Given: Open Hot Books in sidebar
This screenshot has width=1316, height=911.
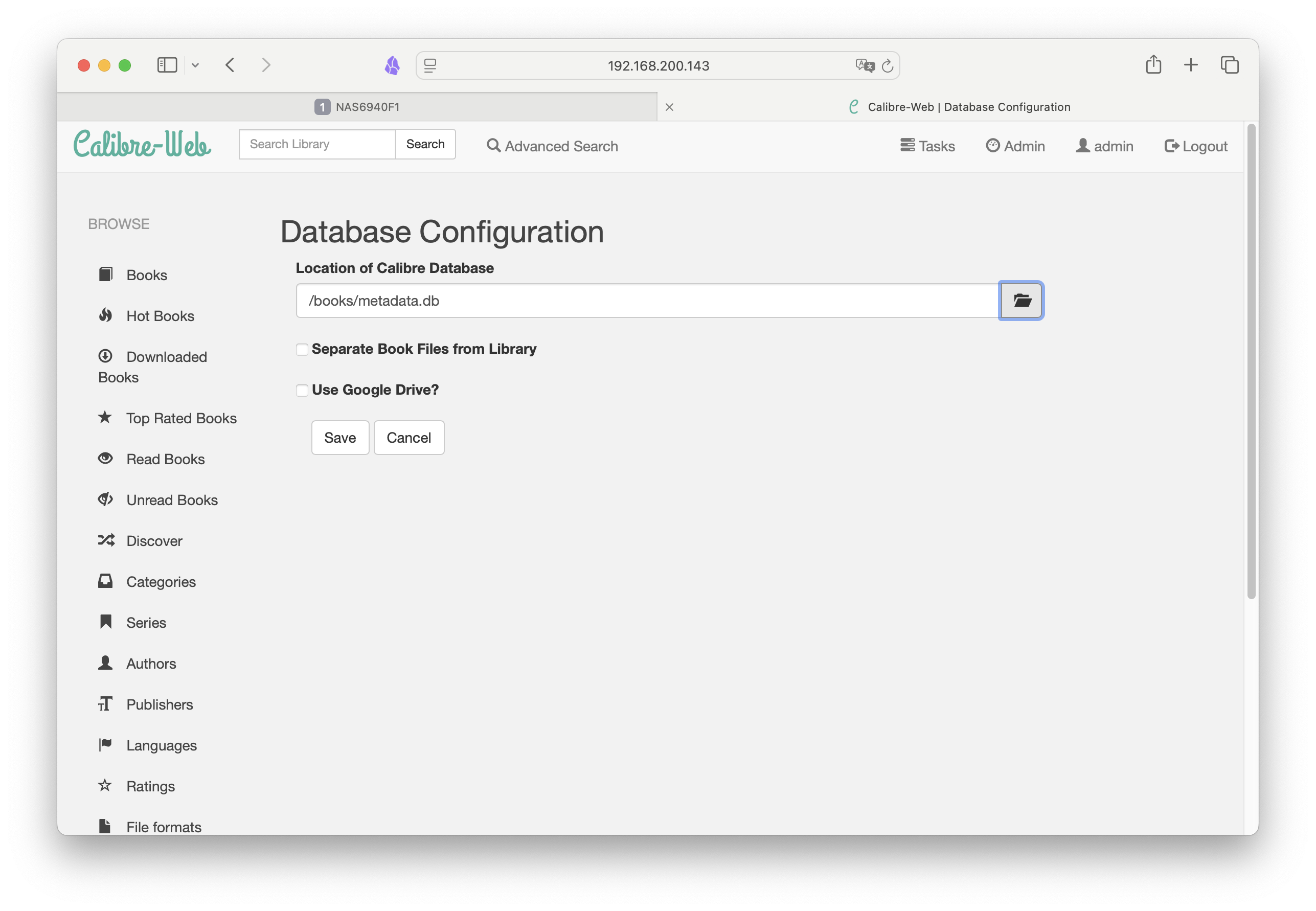Looking at the screenshot, I should 161,316.
